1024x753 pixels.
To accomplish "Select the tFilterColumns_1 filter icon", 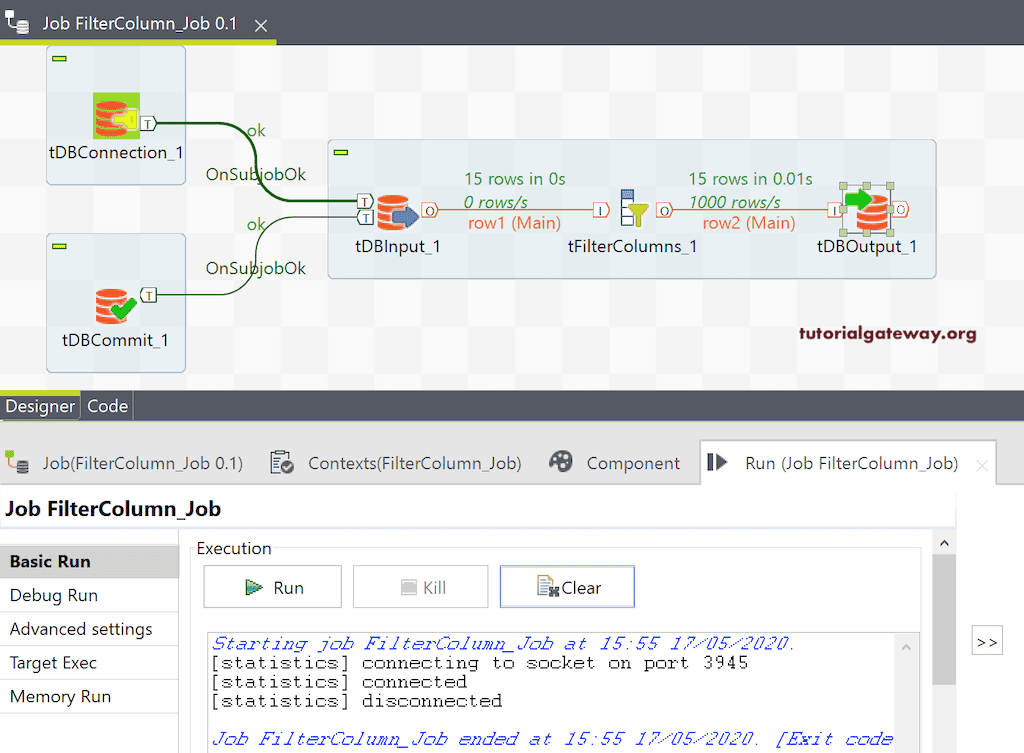I will [x=632, y=210].
